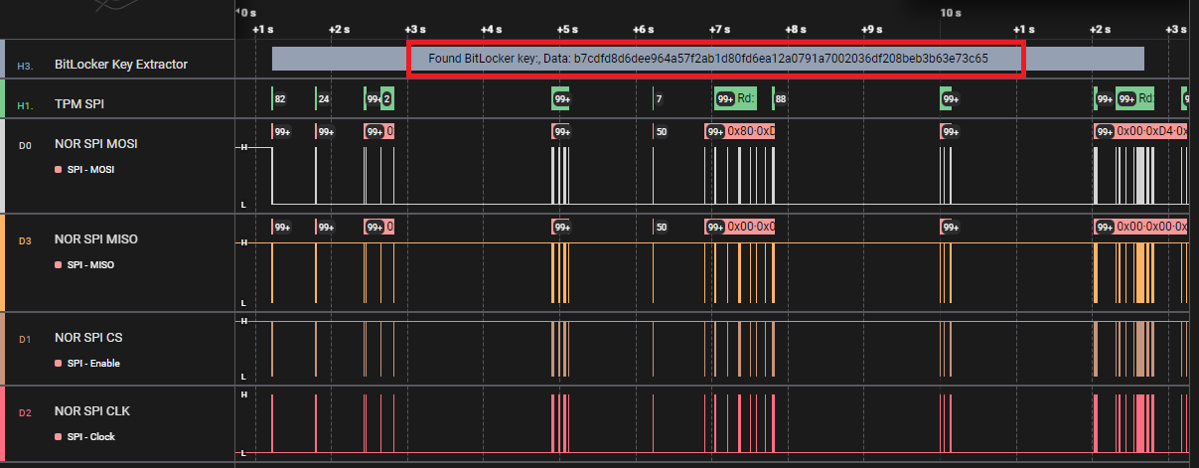Viewport: 1199px width, 468px height.
Task: Select the NOR SPI MOSI channel name
Action: [96, 144]
